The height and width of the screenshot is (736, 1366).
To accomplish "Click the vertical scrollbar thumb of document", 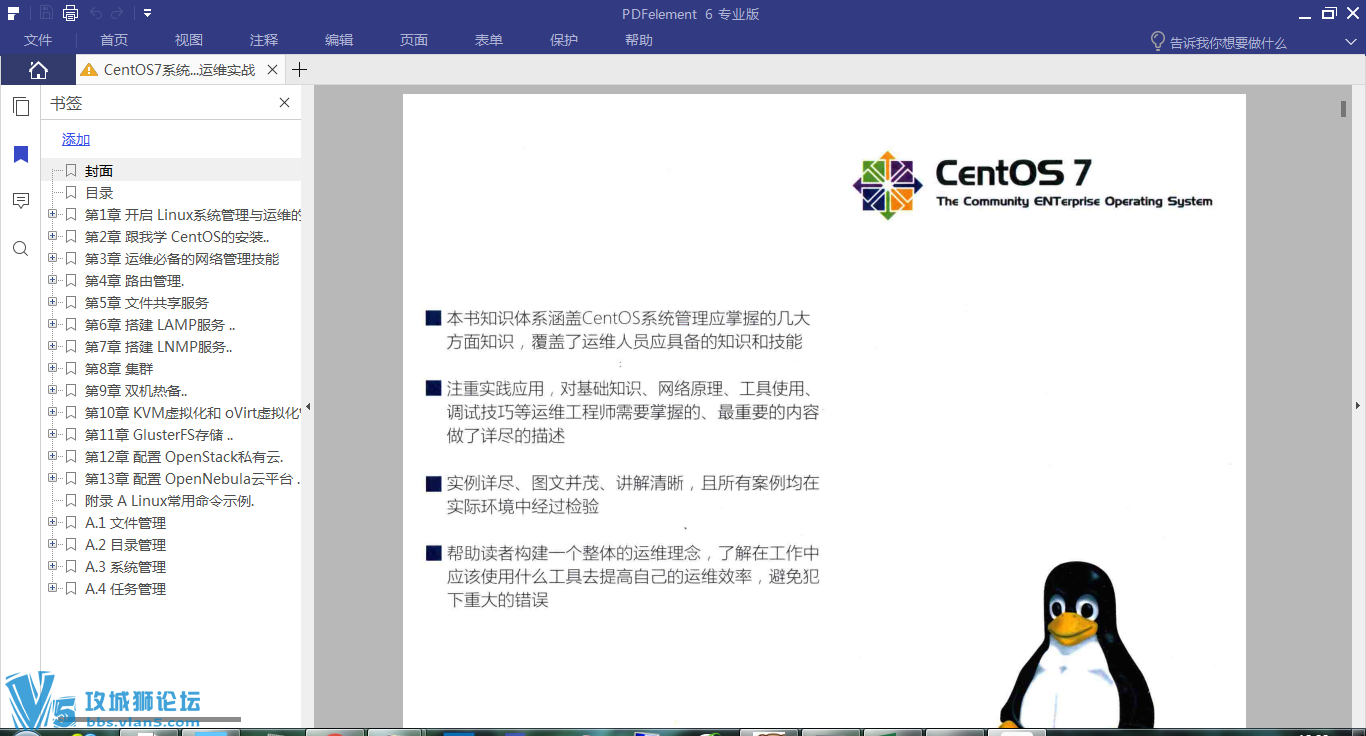I will [1344, 109].
